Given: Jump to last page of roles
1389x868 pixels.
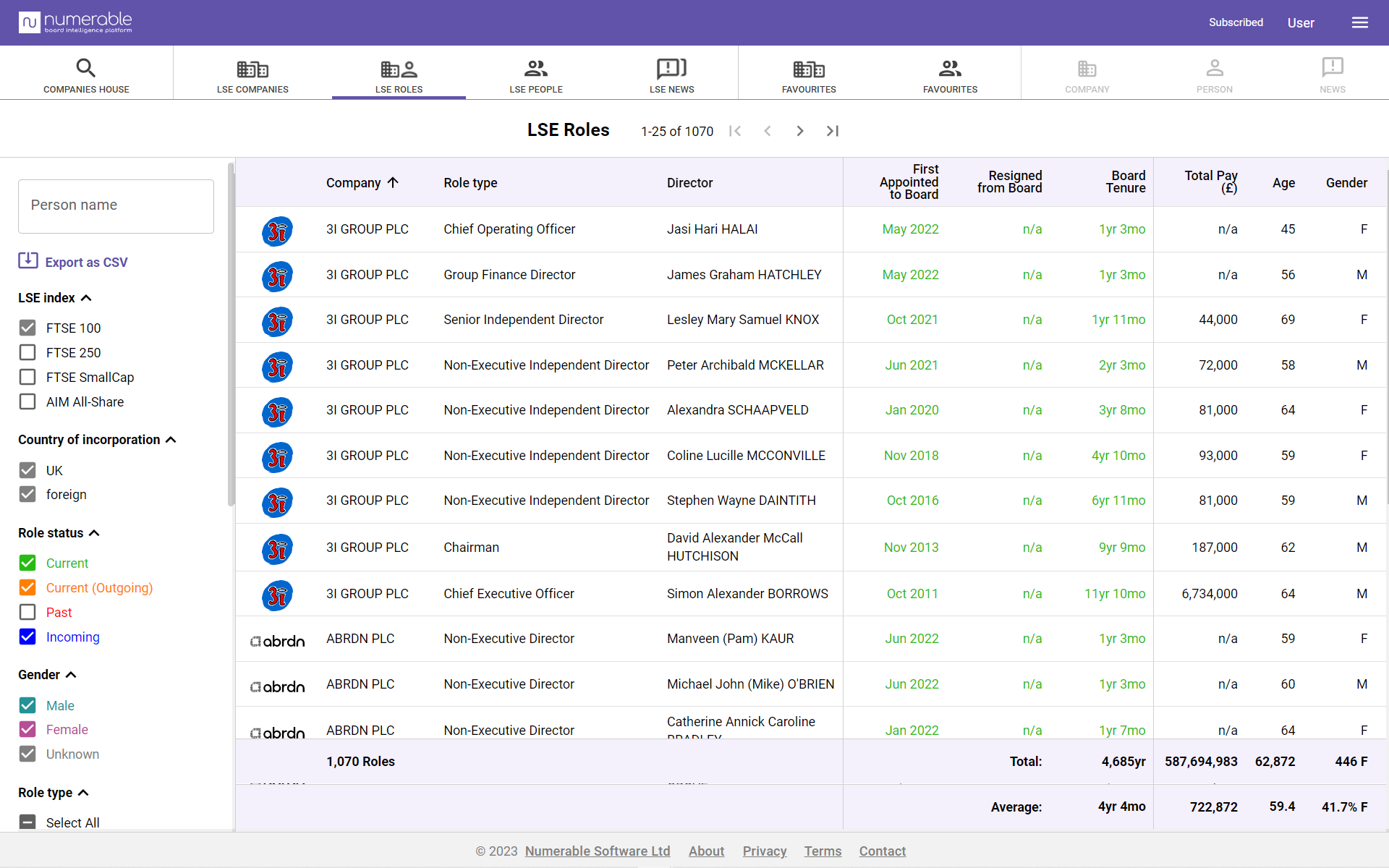Looking at the screenshot, I should point(833,131).
